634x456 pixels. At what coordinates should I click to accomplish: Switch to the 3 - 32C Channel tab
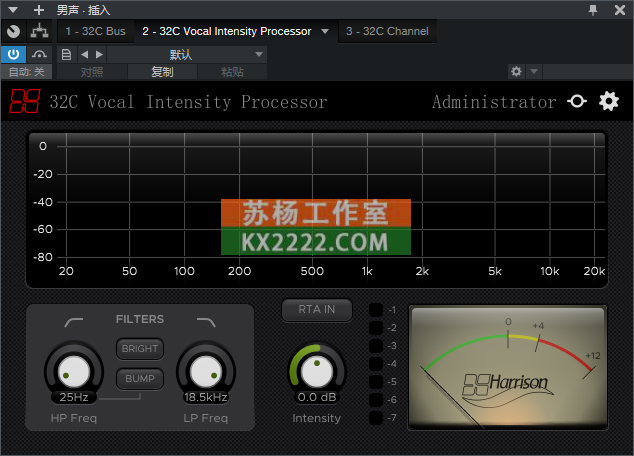(387, 31)
